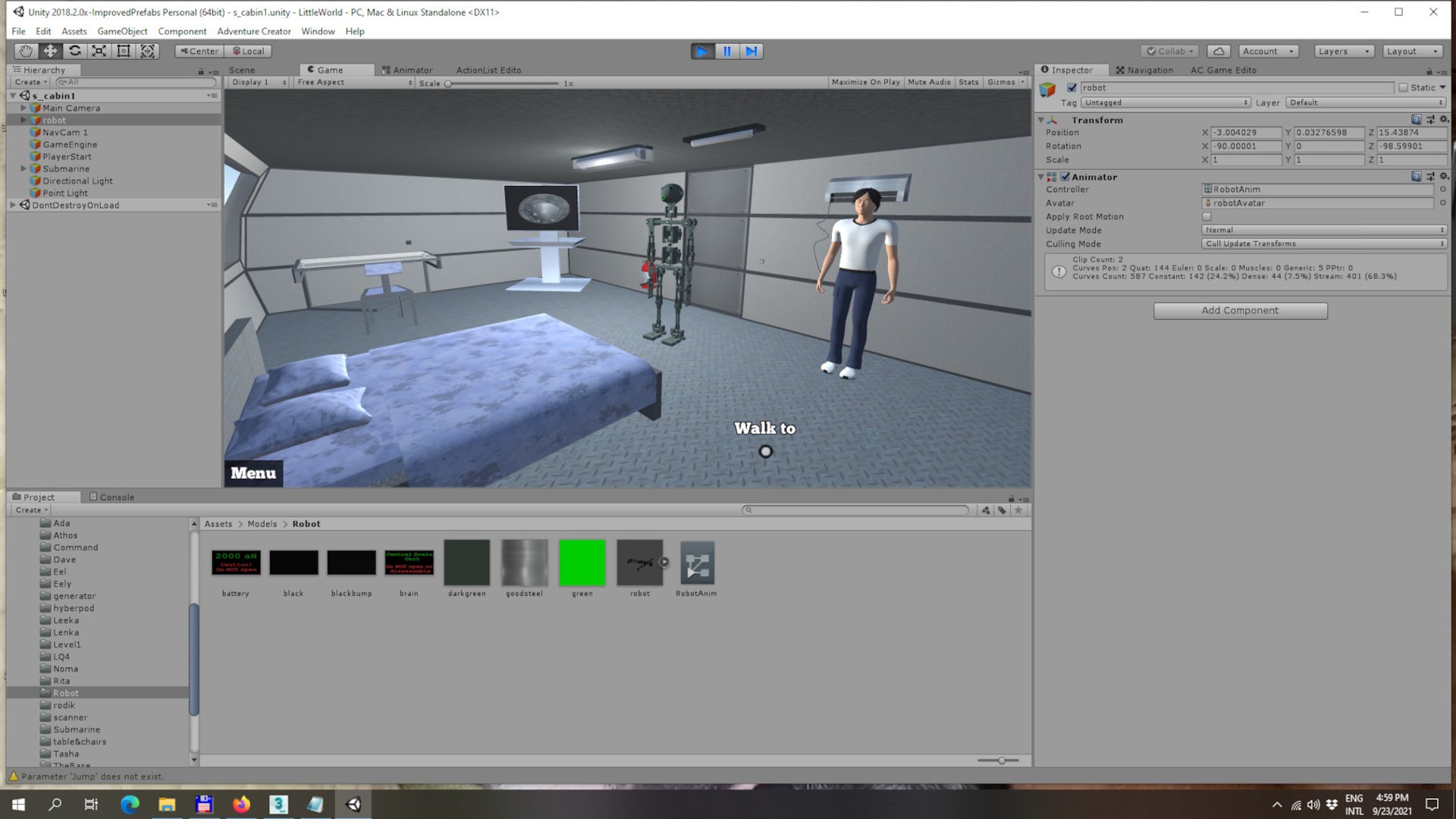Select the Rotate tool in toolbar
1456x819 pixels.
click(x=74, y=51)
